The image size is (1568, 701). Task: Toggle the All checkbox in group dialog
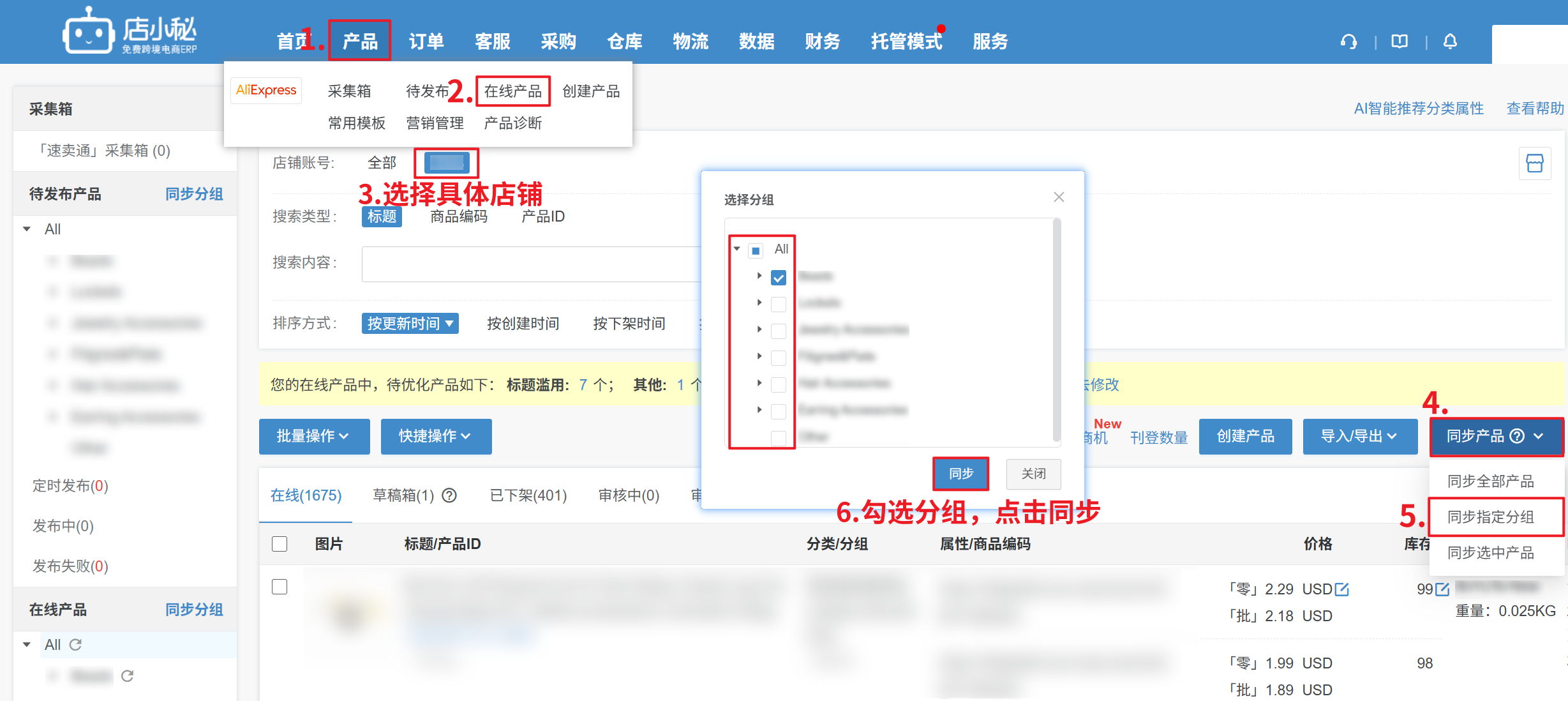756,250
